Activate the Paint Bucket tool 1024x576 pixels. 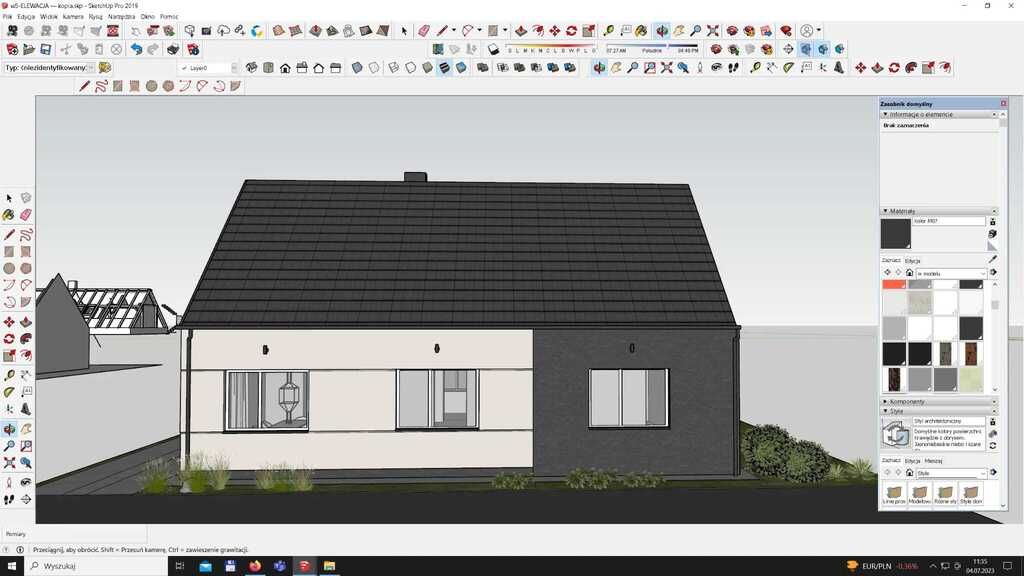pos(9,215)
